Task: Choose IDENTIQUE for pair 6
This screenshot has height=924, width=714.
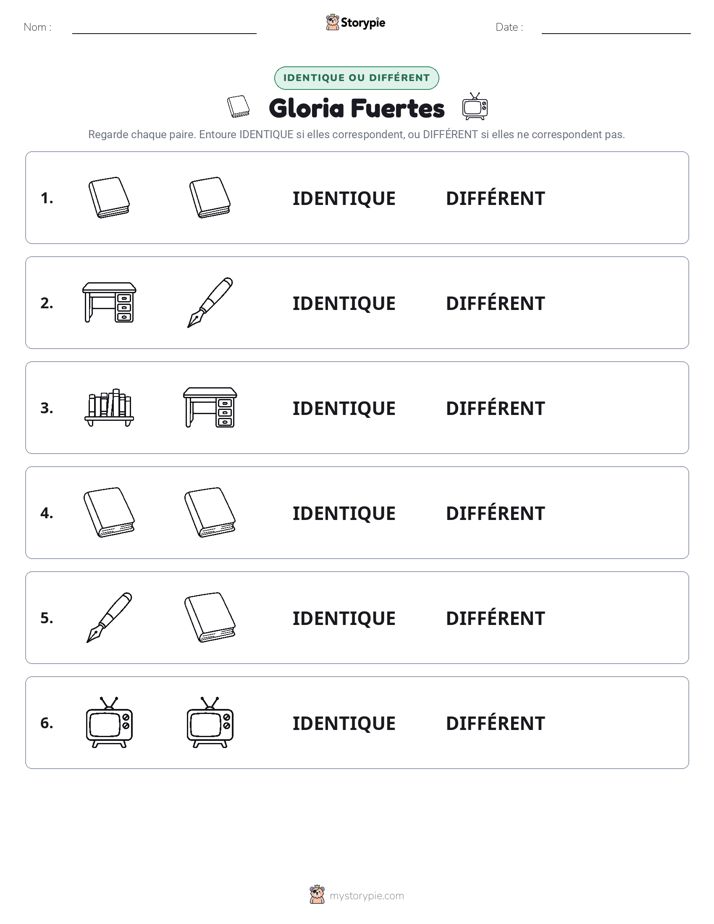Action: [x=344, y=723]
